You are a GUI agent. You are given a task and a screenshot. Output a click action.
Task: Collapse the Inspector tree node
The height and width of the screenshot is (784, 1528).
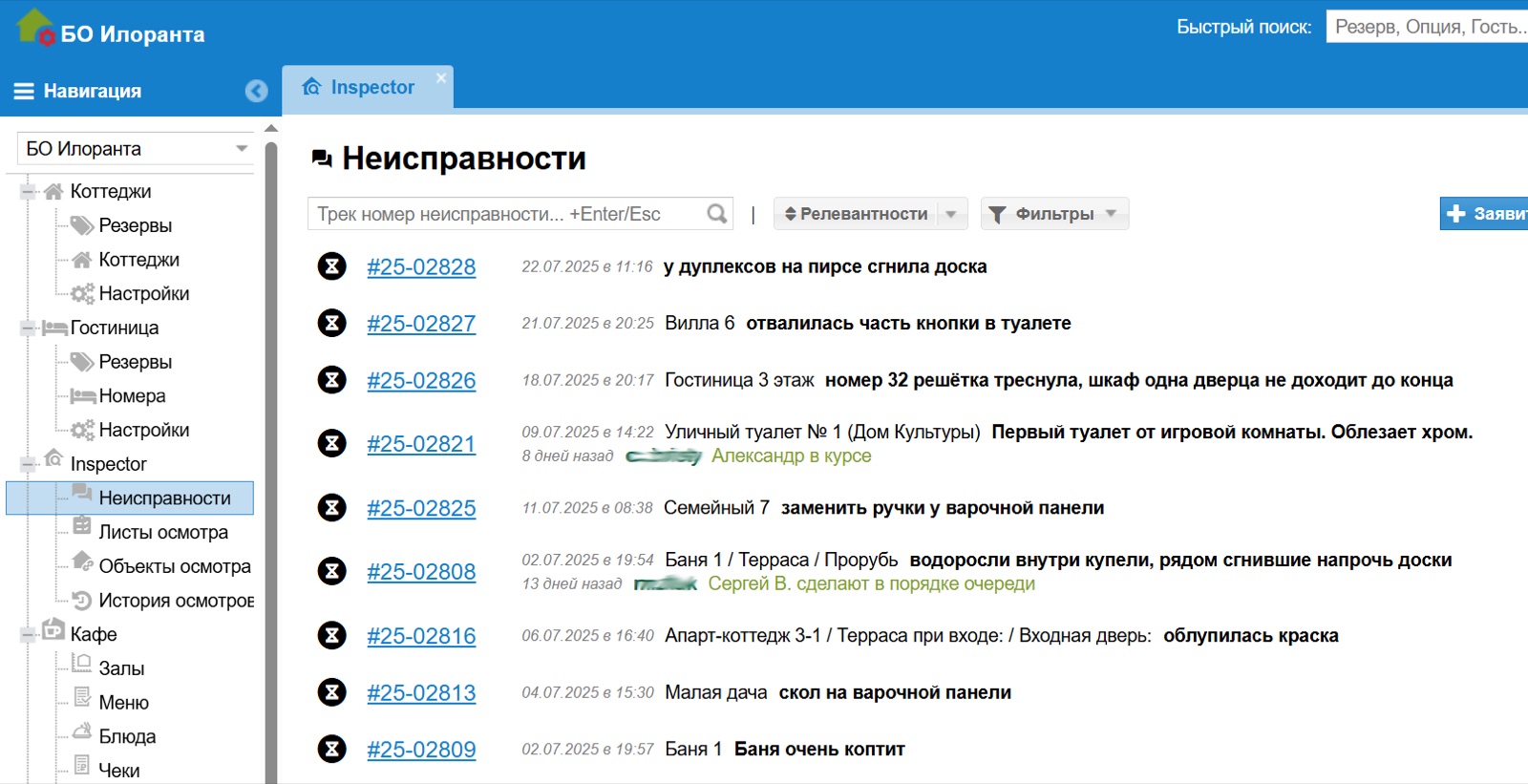pyautogui.click(x=28, y=464)
